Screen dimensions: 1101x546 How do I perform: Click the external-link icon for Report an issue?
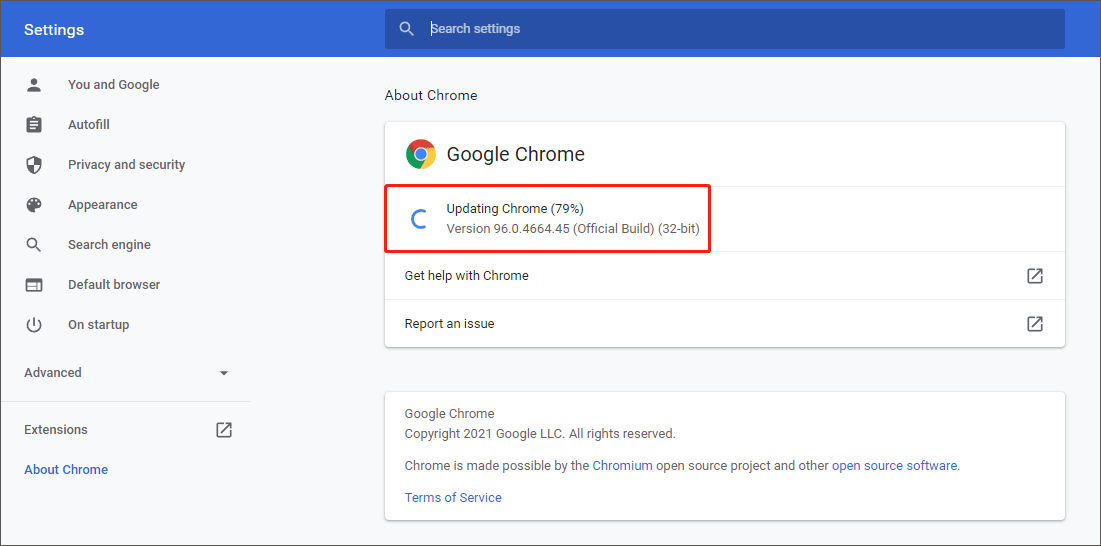[x=1034, y=324]
